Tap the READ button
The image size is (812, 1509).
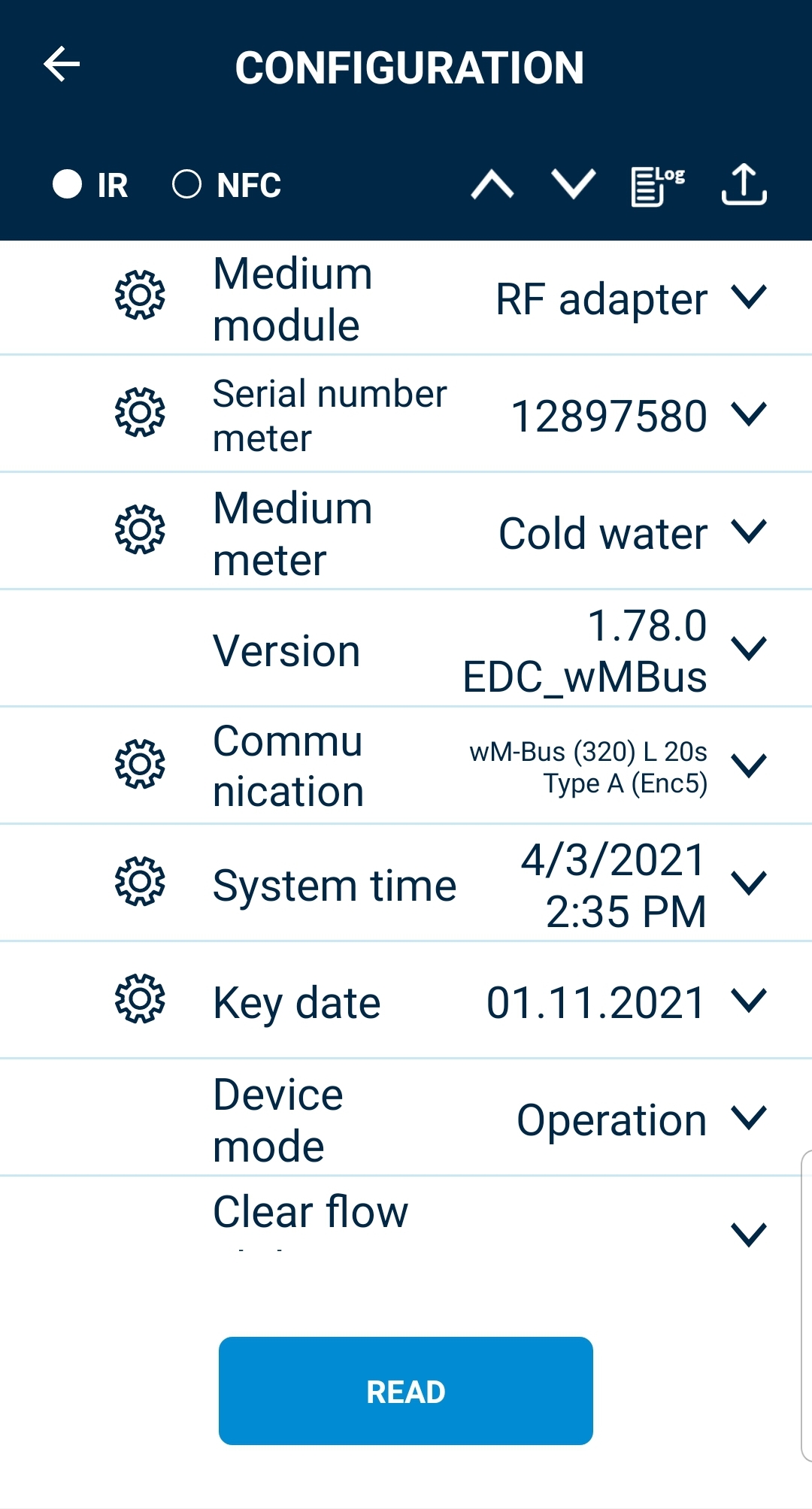tap(404, 1392)
